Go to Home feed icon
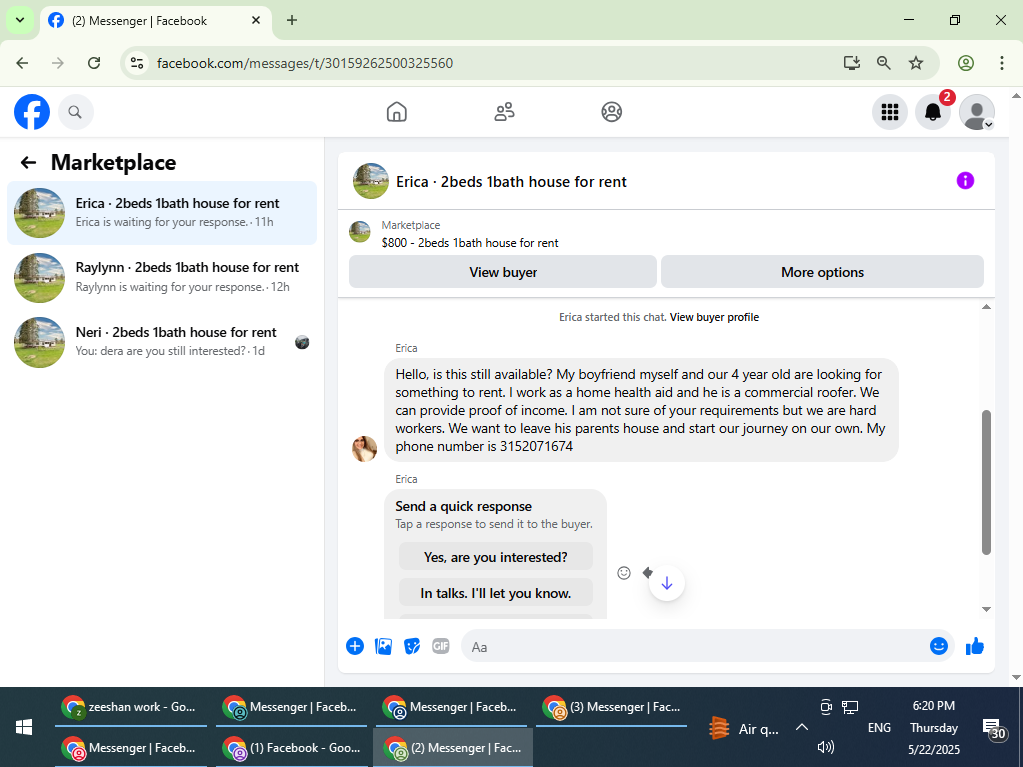The height and width of the screenshot is (767, 1023). click(x=397, y=112)
